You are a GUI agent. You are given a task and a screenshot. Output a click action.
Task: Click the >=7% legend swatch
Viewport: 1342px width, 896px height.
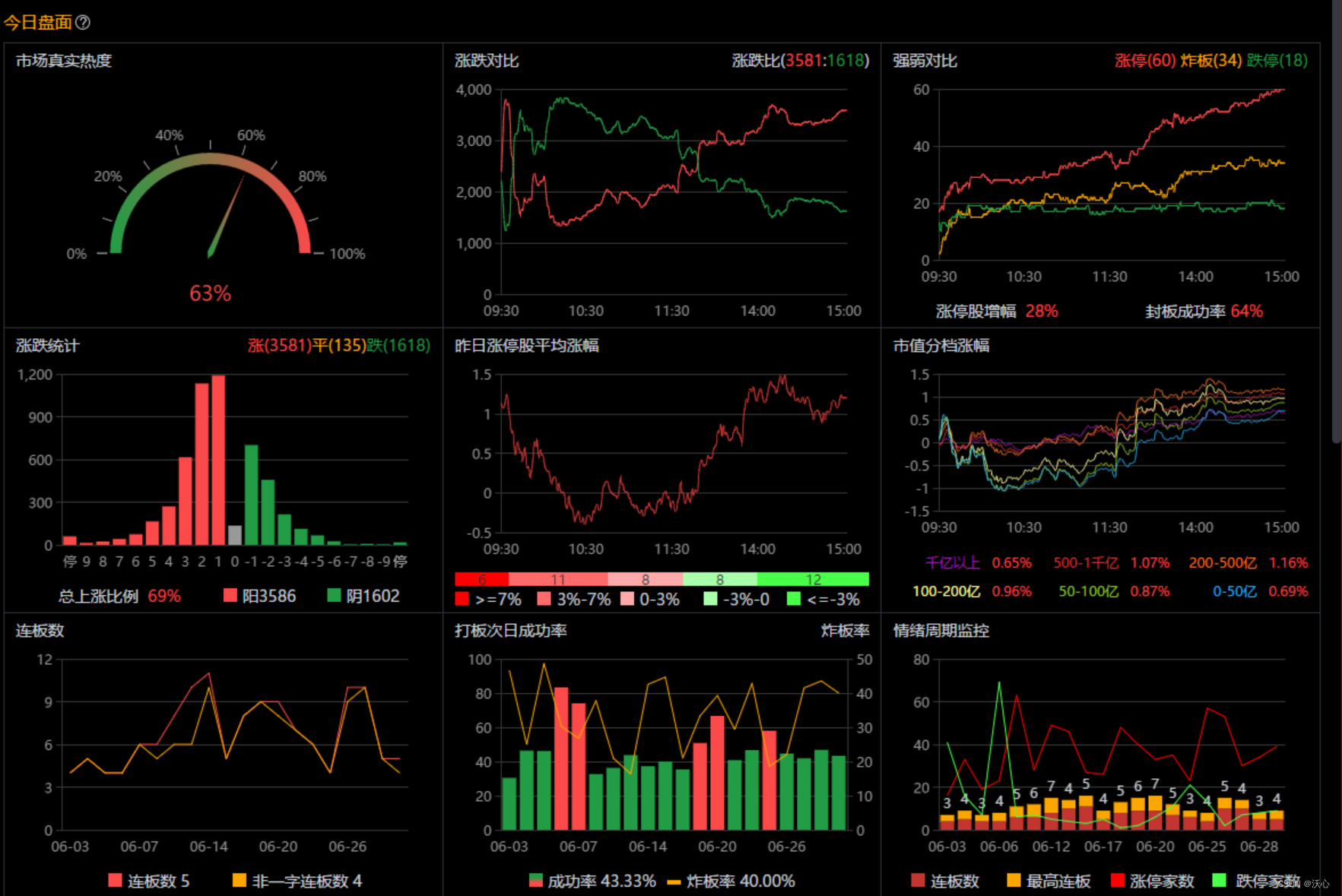click(462, 599)
